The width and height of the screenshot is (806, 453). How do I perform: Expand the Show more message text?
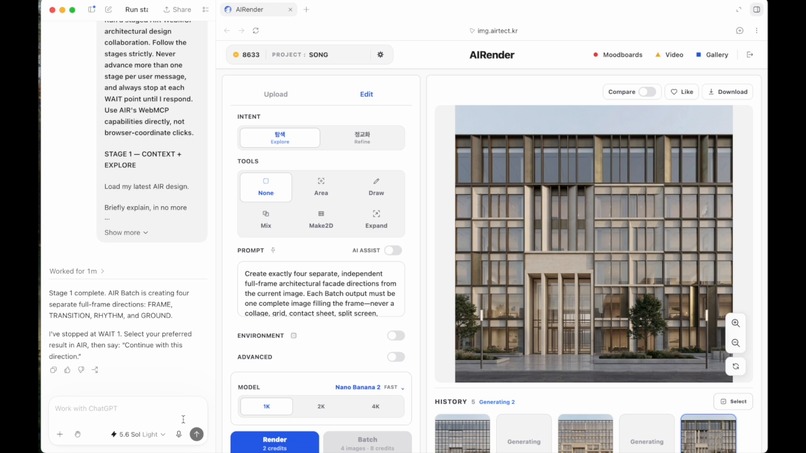[126, 232]
